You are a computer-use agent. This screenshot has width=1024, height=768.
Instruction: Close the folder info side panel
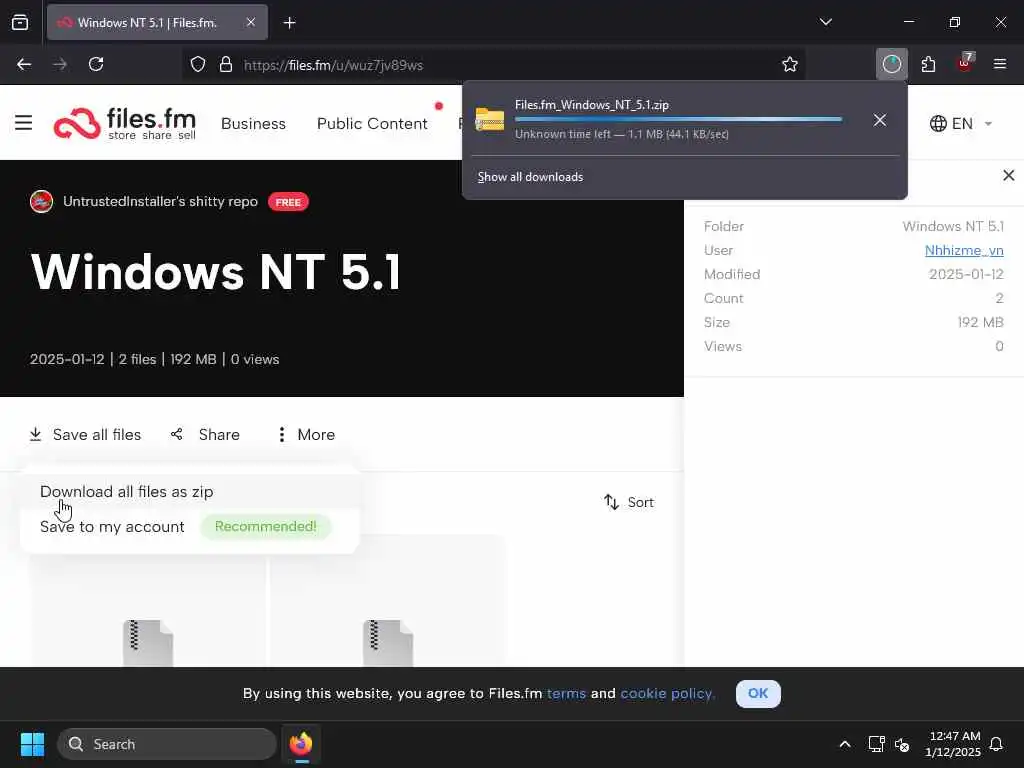click(1008, 175)
